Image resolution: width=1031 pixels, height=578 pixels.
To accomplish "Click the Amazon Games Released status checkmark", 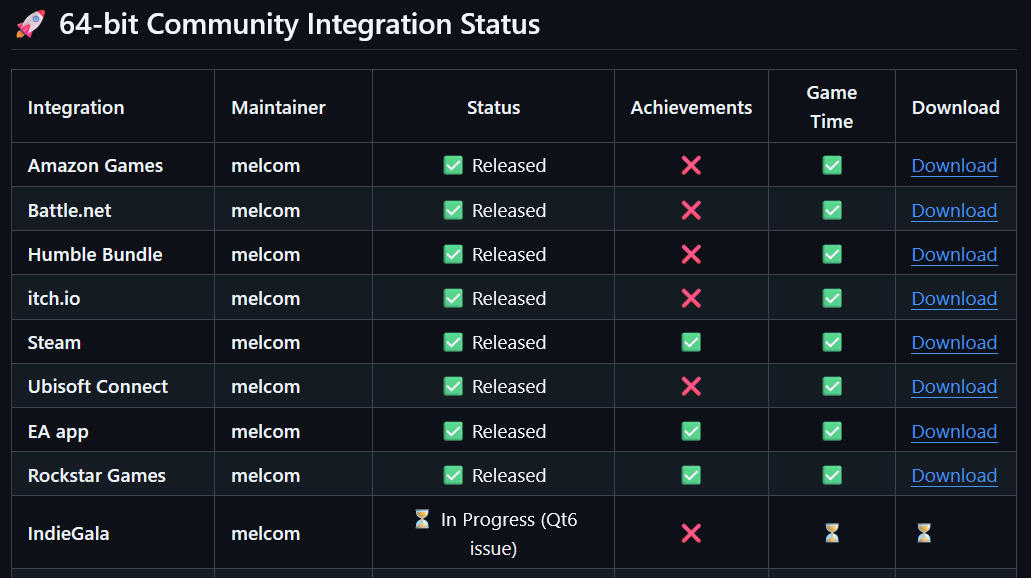I will (453, 165).
